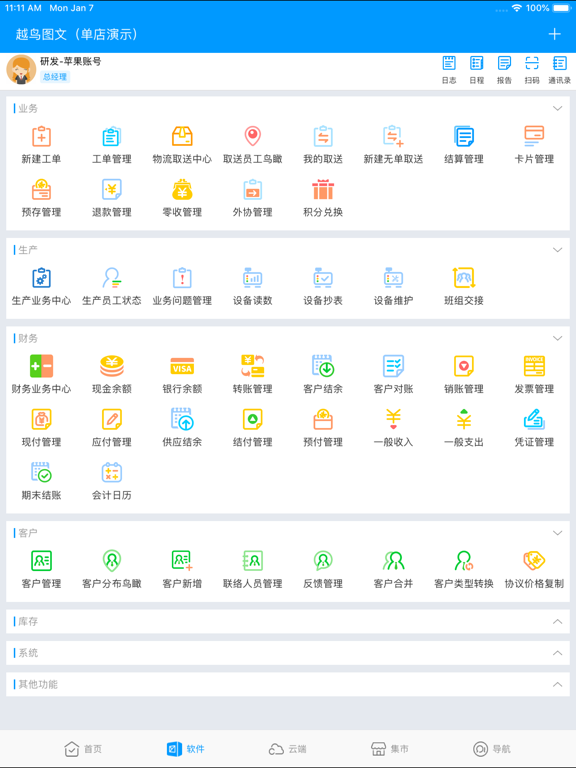Open 物流取送中心 icon
This screenshot has height=768, width=576.
tap(182, 137)
